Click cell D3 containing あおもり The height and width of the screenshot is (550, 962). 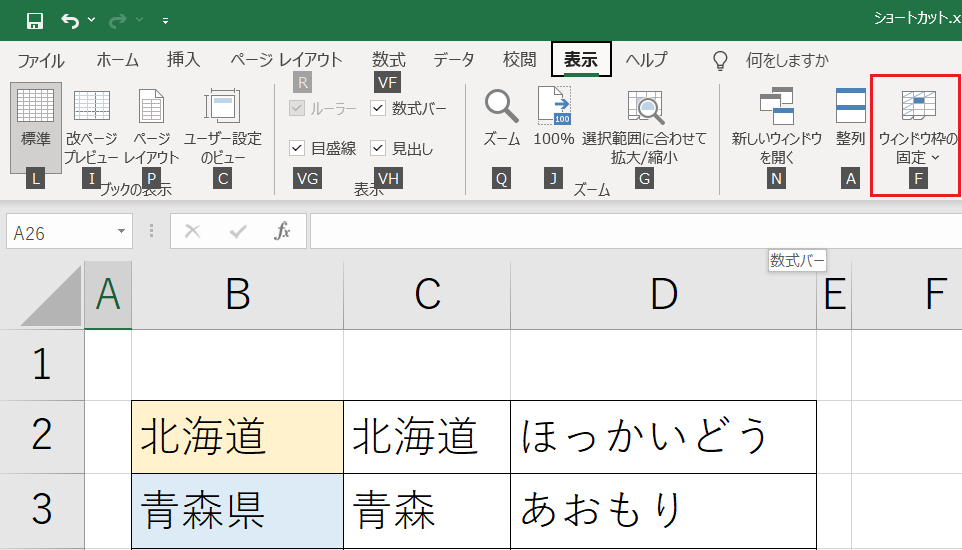[663, 511]
